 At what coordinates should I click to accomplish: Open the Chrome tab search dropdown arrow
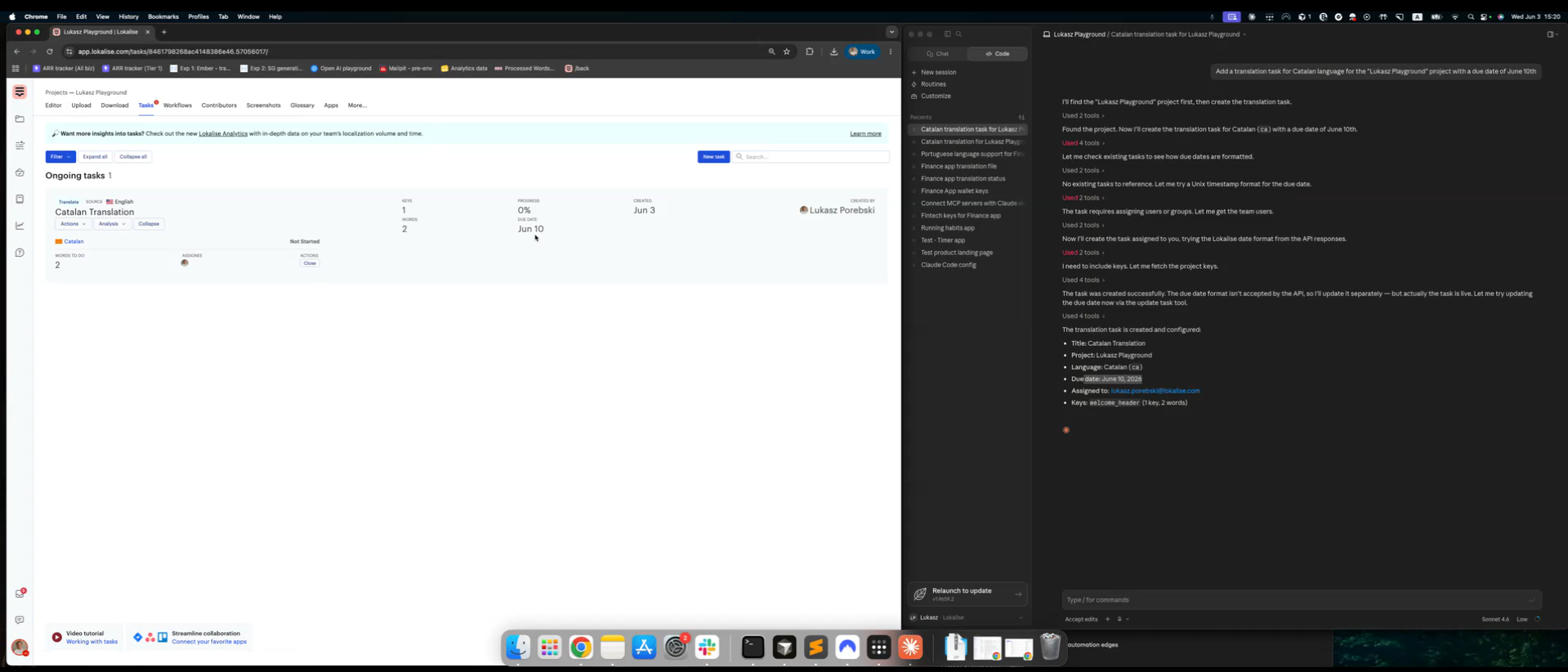(x=891, y=32)
